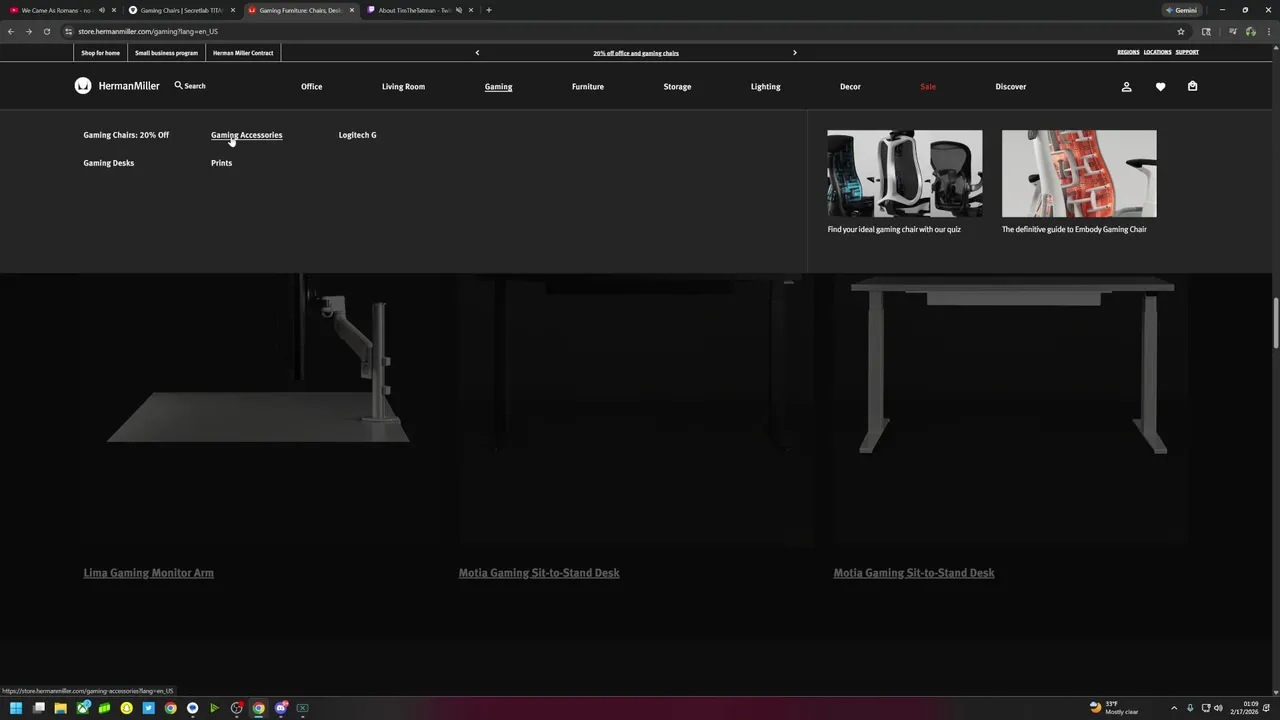
Task: Go forward in browser history
Action: [28, 31]
